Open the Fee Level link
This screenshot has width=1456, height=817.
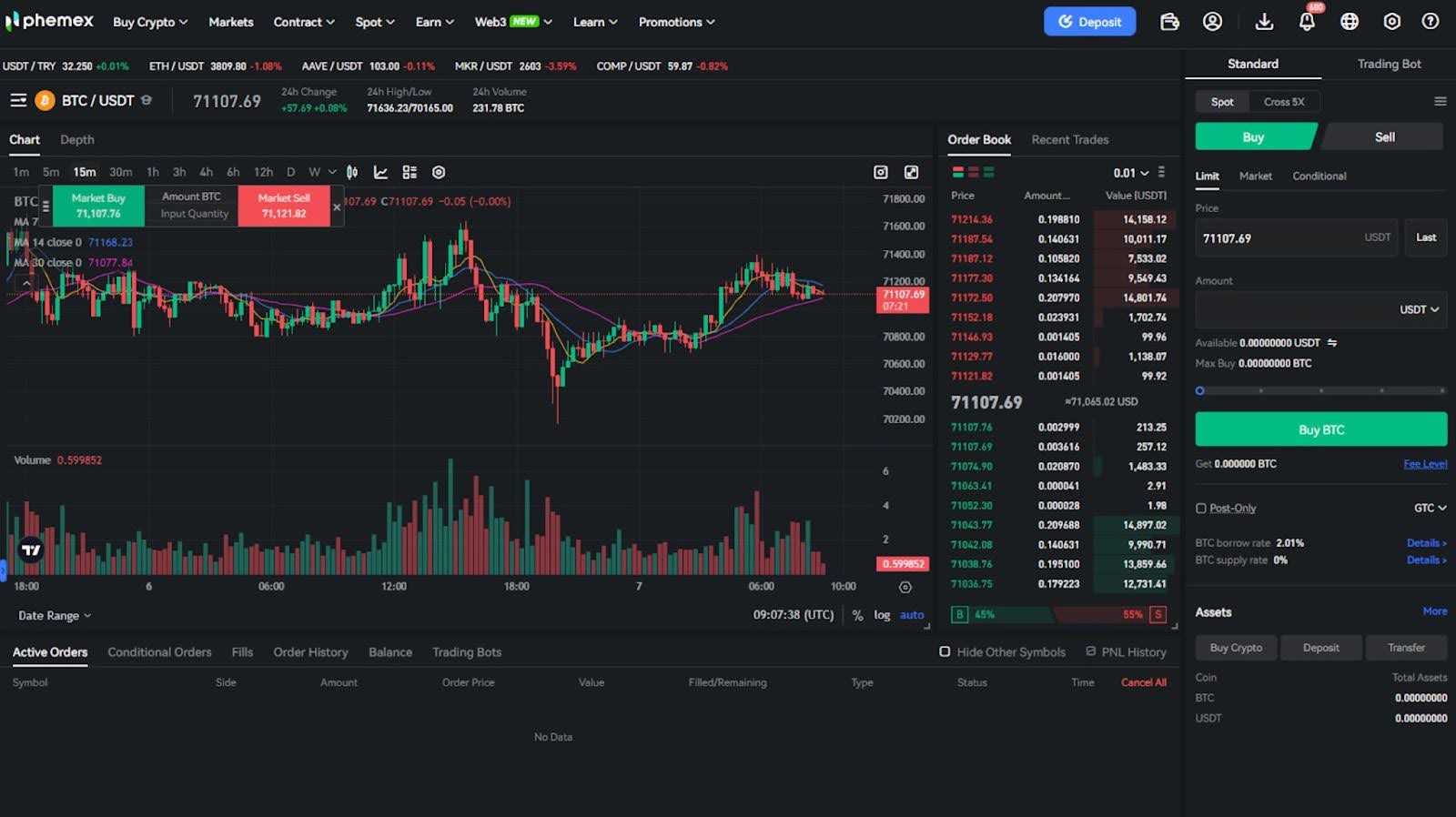(1425, 464)
